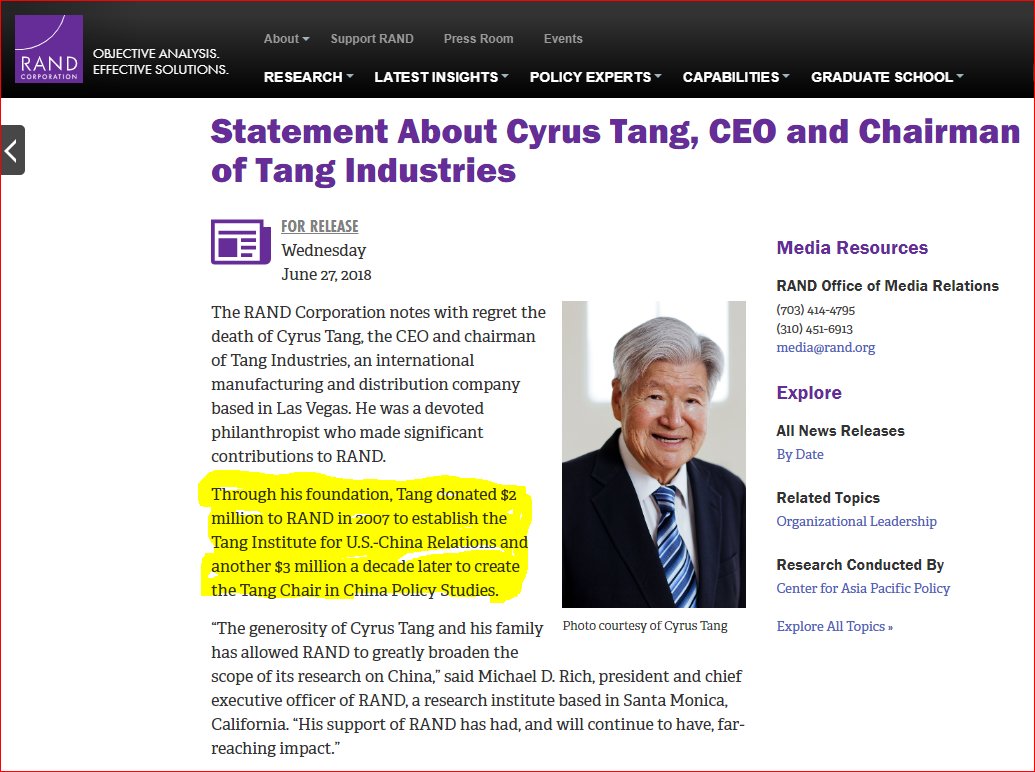Click the FOR RELEASE link
1035x772 pixels.
(x=319, y=226)
